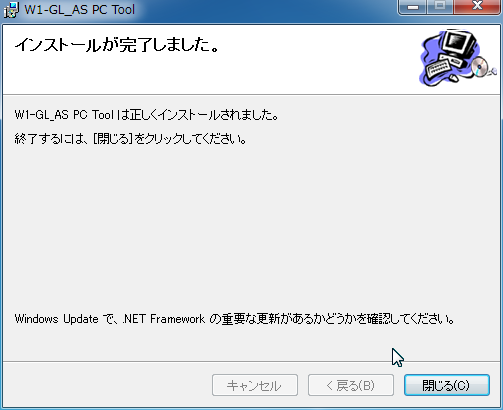The image size is (503, 410).
Task: Click the .NET Framework words in the bottom notice
Action: click(x=164, y=319)
